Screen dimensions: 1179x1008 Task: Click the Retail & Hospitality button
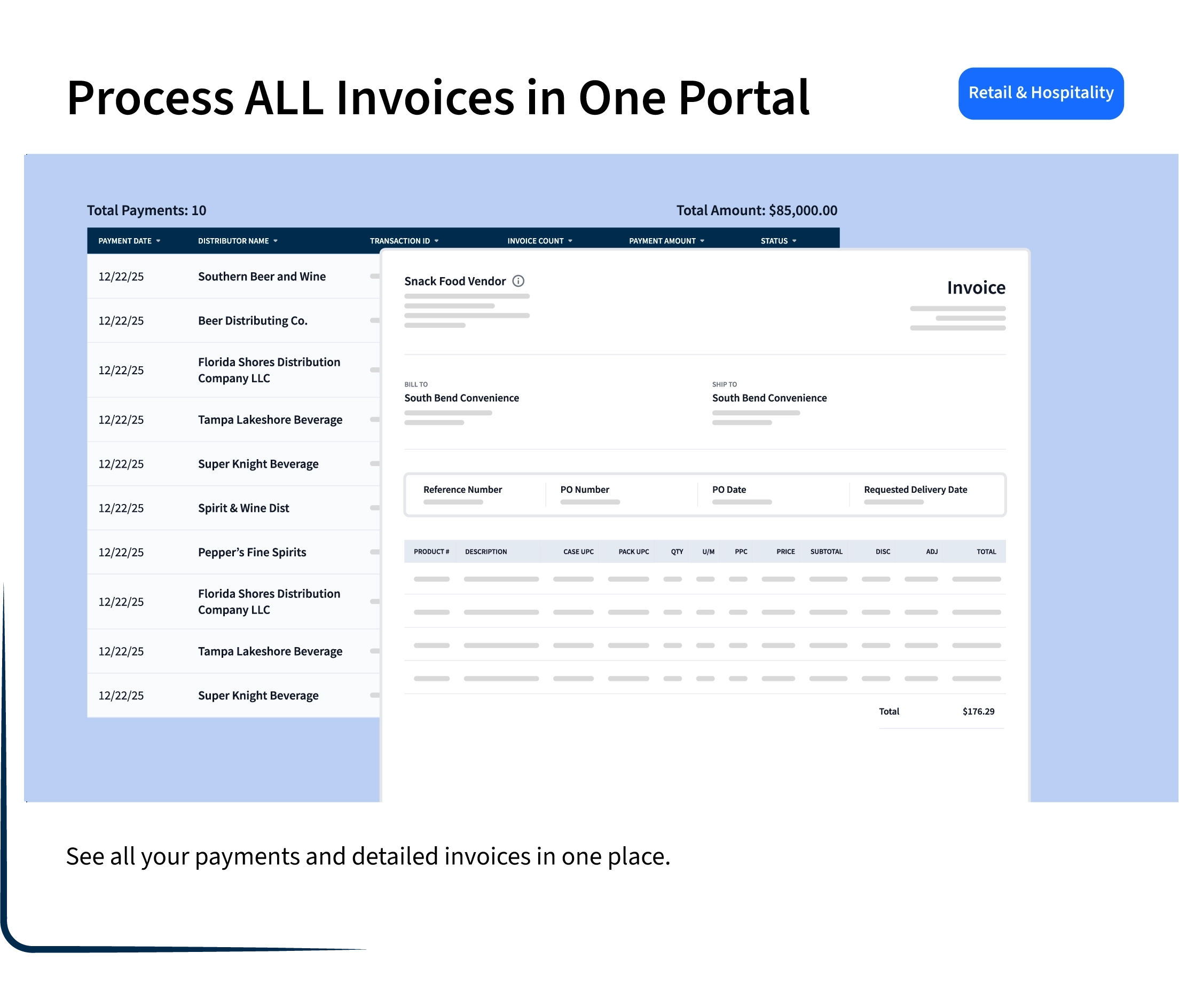click(x=1040, y=93)
